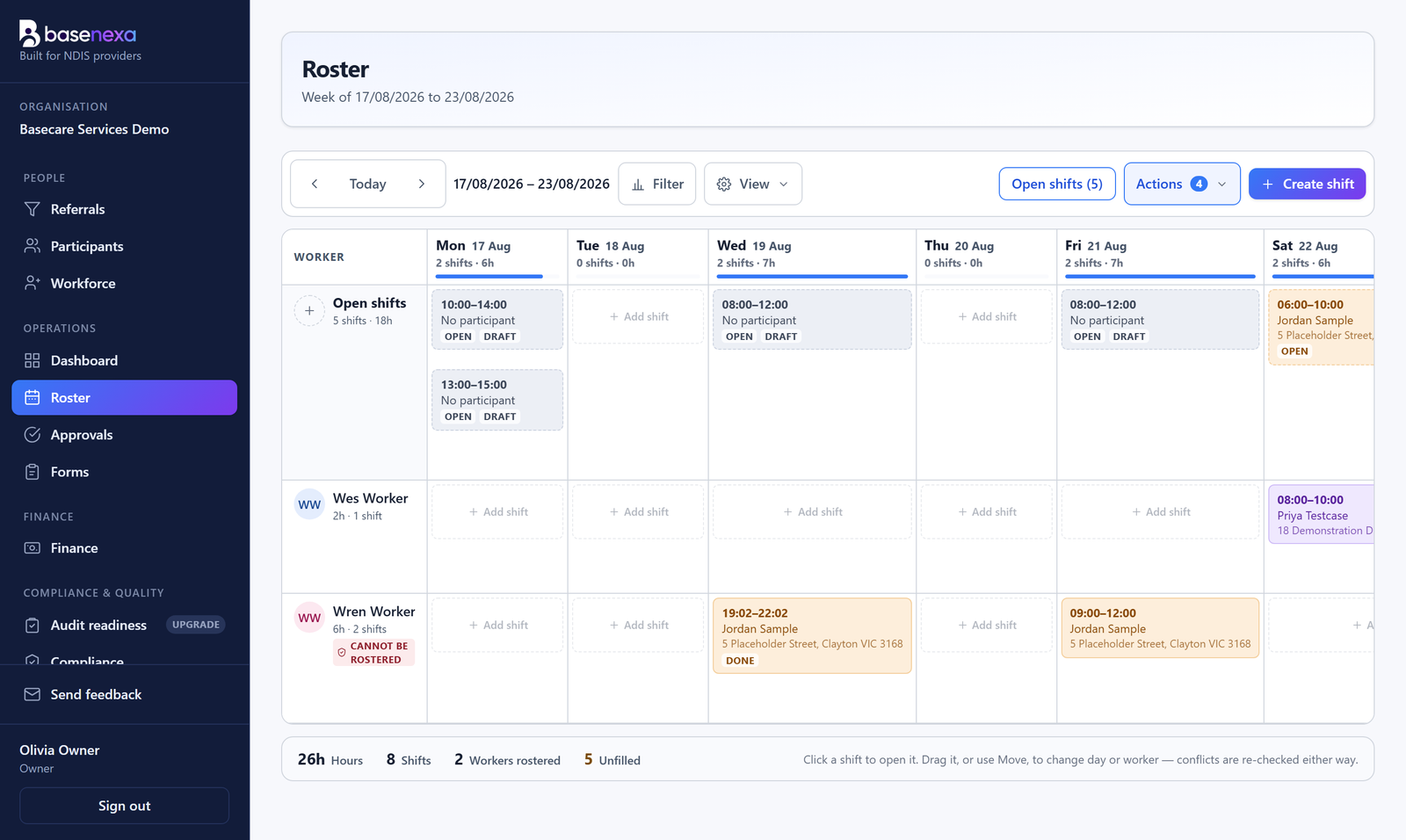The image size is (1406, 840).
Task: Add shift for Wes Worker on Monday
Action: 497,511
